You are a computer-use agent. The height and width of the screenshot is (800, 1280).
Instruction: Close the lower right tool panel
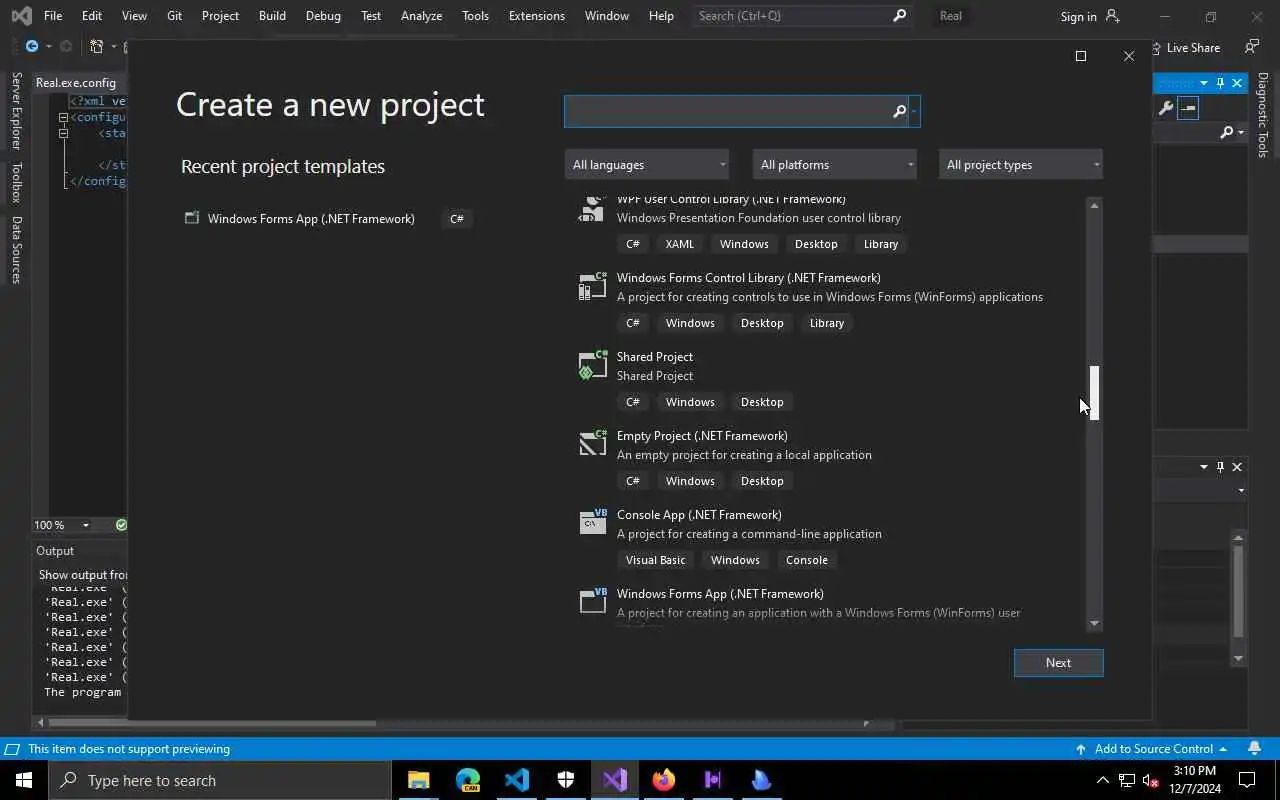[x=1237, y=467]
